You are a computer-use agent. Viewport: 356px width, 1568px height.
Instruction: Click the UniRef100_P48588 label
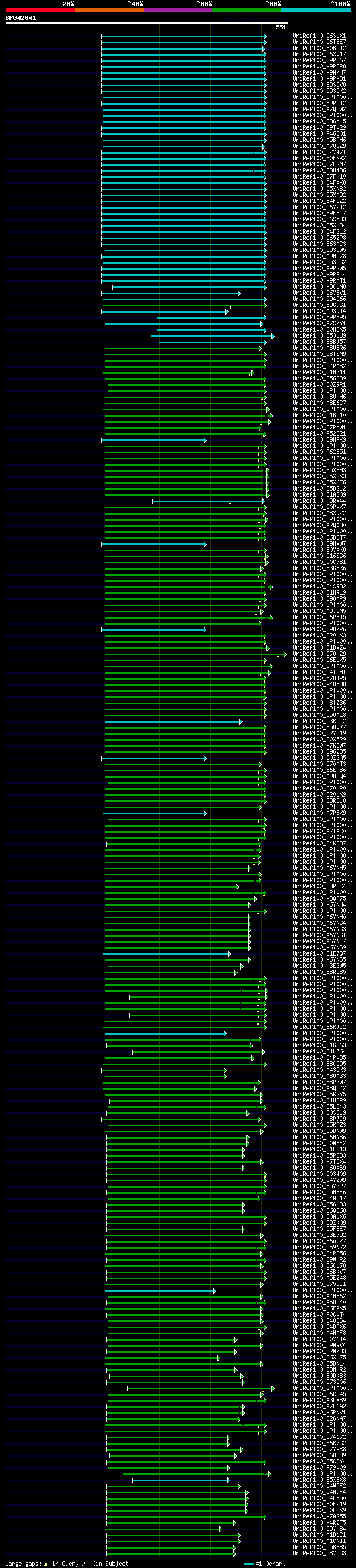(319, 684)
